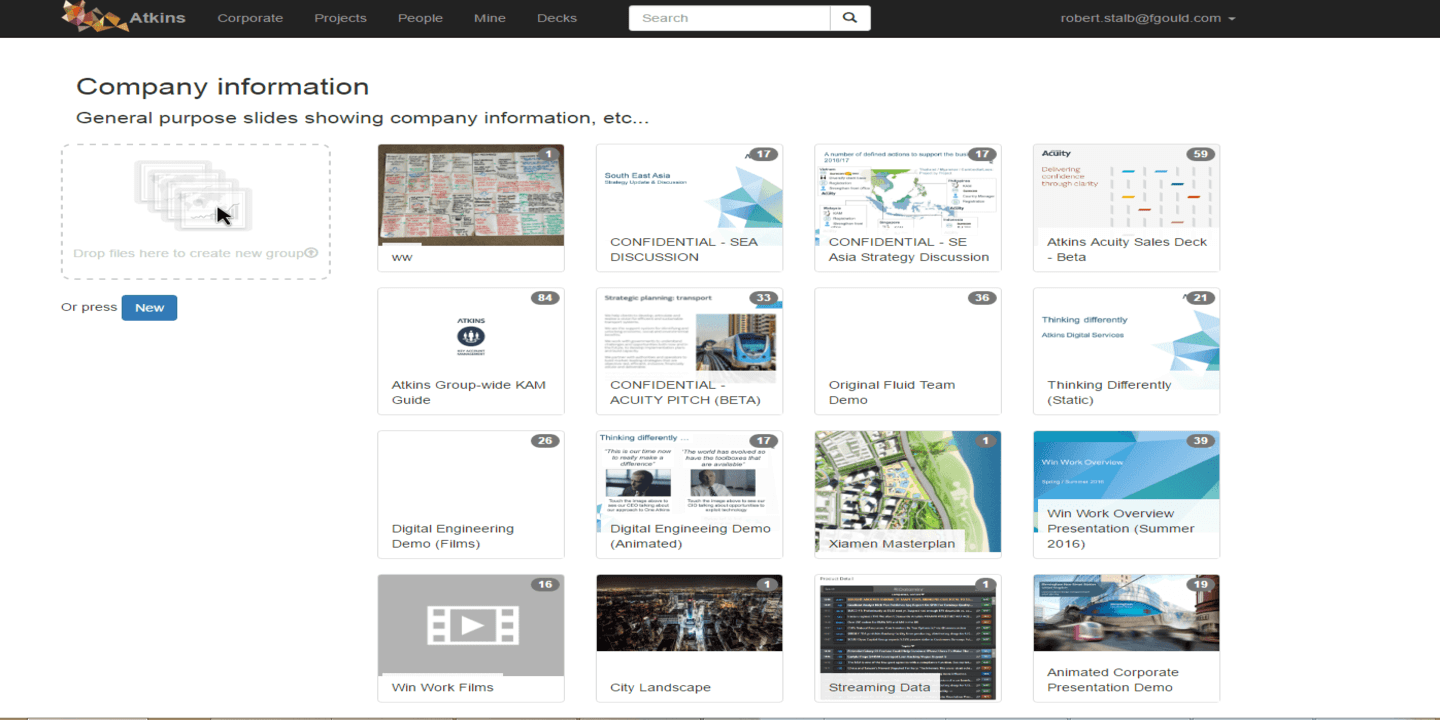The width and height of the screenshot is (1440, 720).
Task: Click the Atkins logo in the navbar
Action: pos(124,17)
